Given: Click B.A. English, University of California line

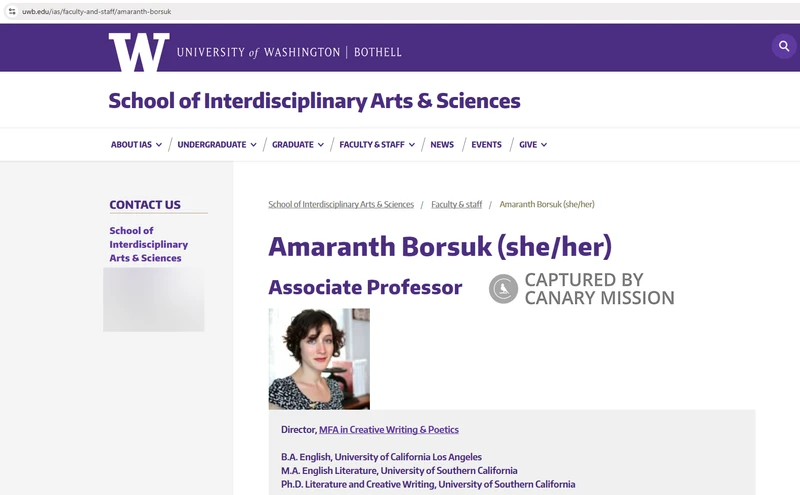Looking at the screenshot, I should pyautogui.click(x=381, y=457).
